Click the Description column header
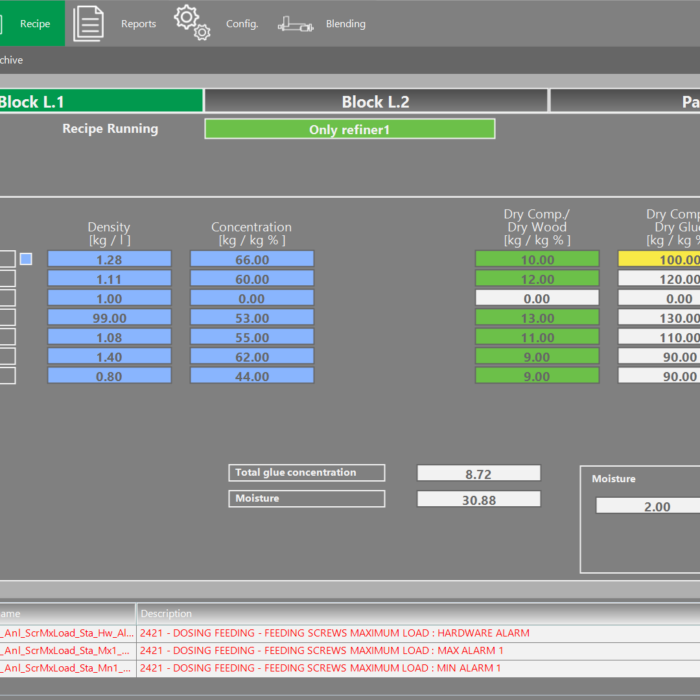Image resolution: width=700 pixels, height=700 pixels. [x=166, y=613]
